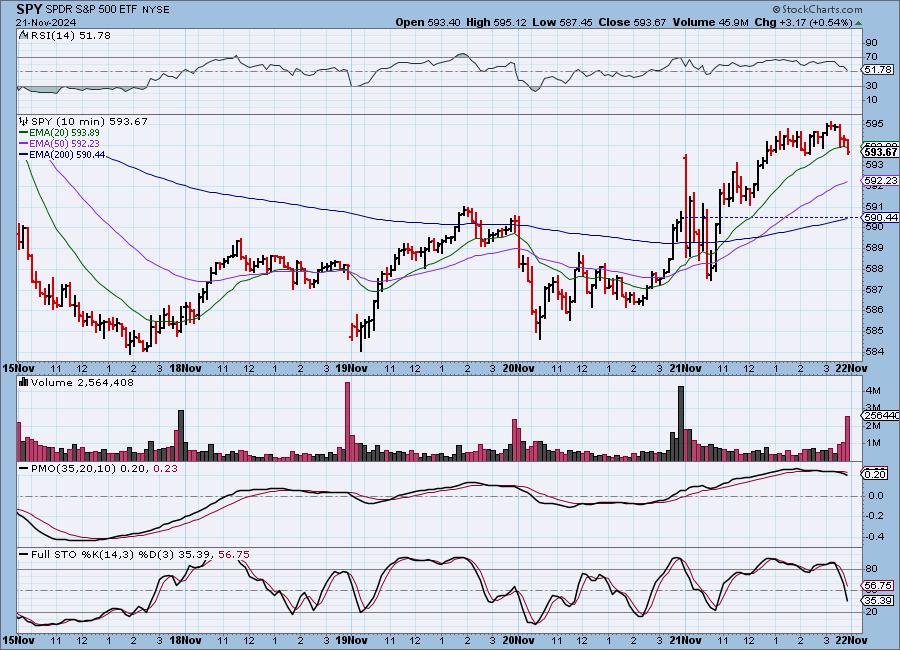This screenshot has width=900, height=650.
Task: Click the black PMO legend line marker
Action: (24, 469)
